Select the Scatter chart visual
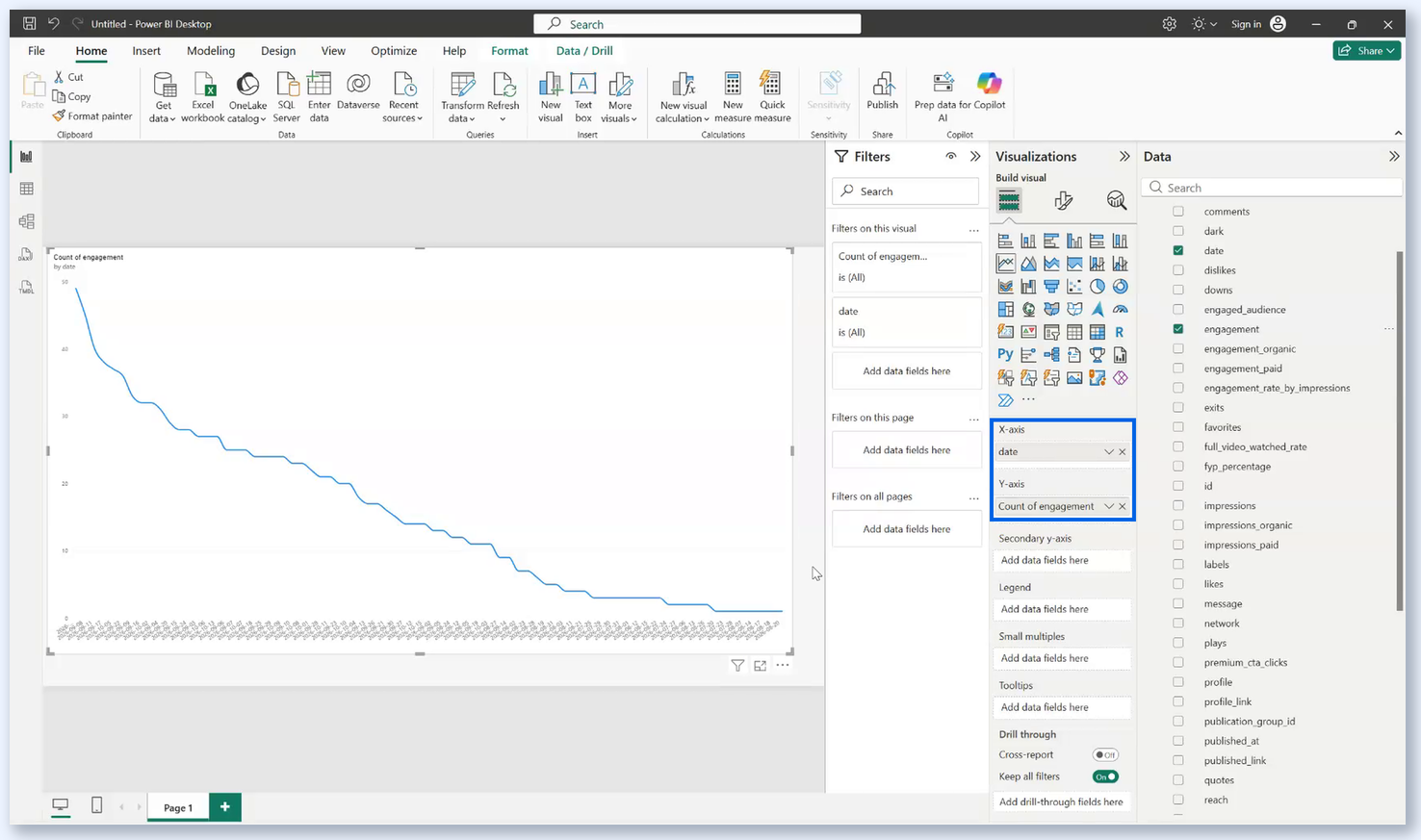The width and height of the screenshot is (1421, 840). coord(1074,287)
